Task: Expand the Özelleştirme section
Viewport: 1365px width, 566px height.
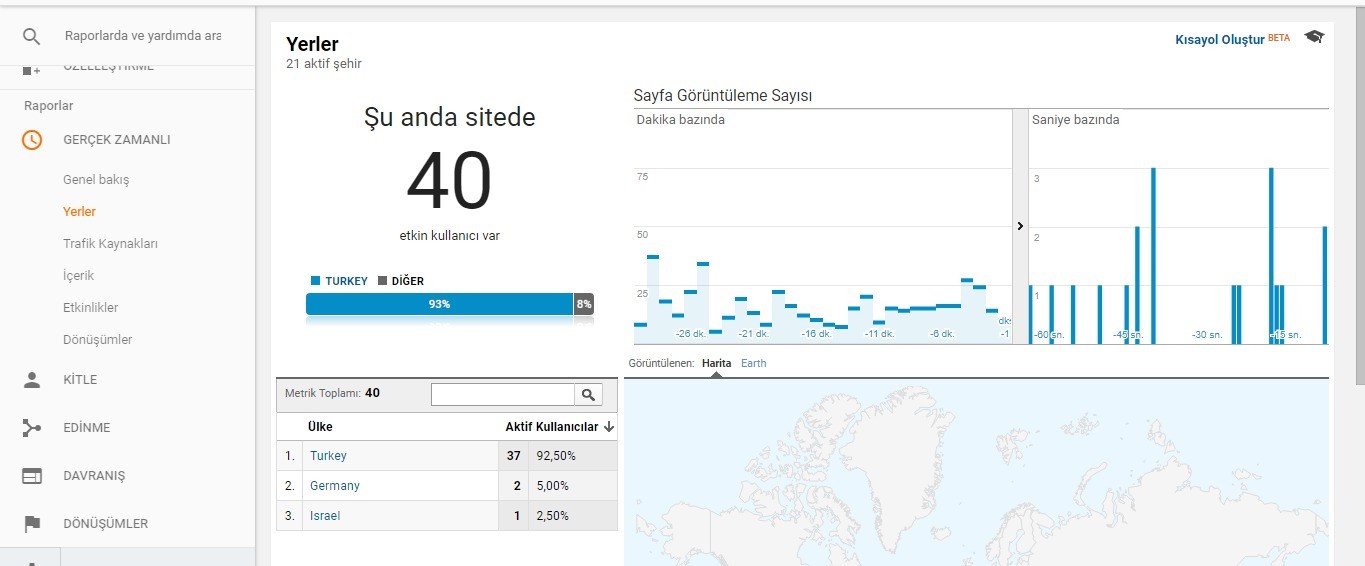Action: pos(108,67)
